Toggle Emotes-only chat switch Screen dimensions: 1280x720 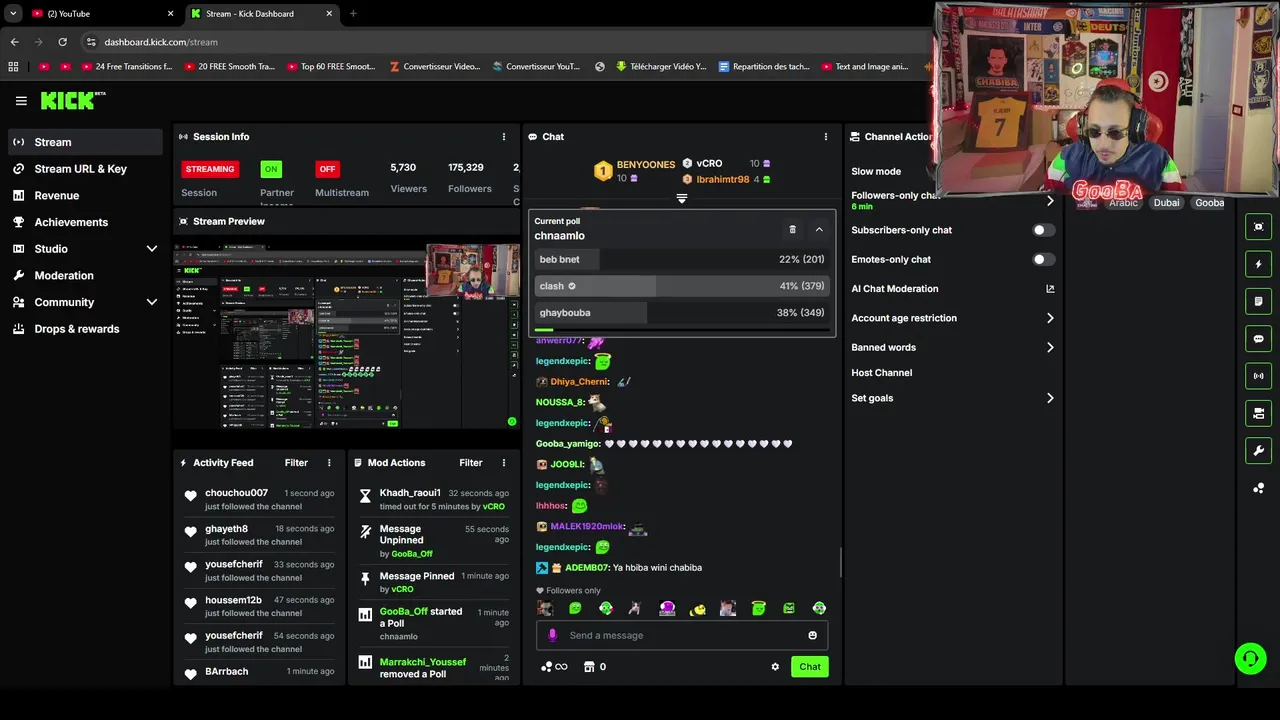coord(1043,260)
